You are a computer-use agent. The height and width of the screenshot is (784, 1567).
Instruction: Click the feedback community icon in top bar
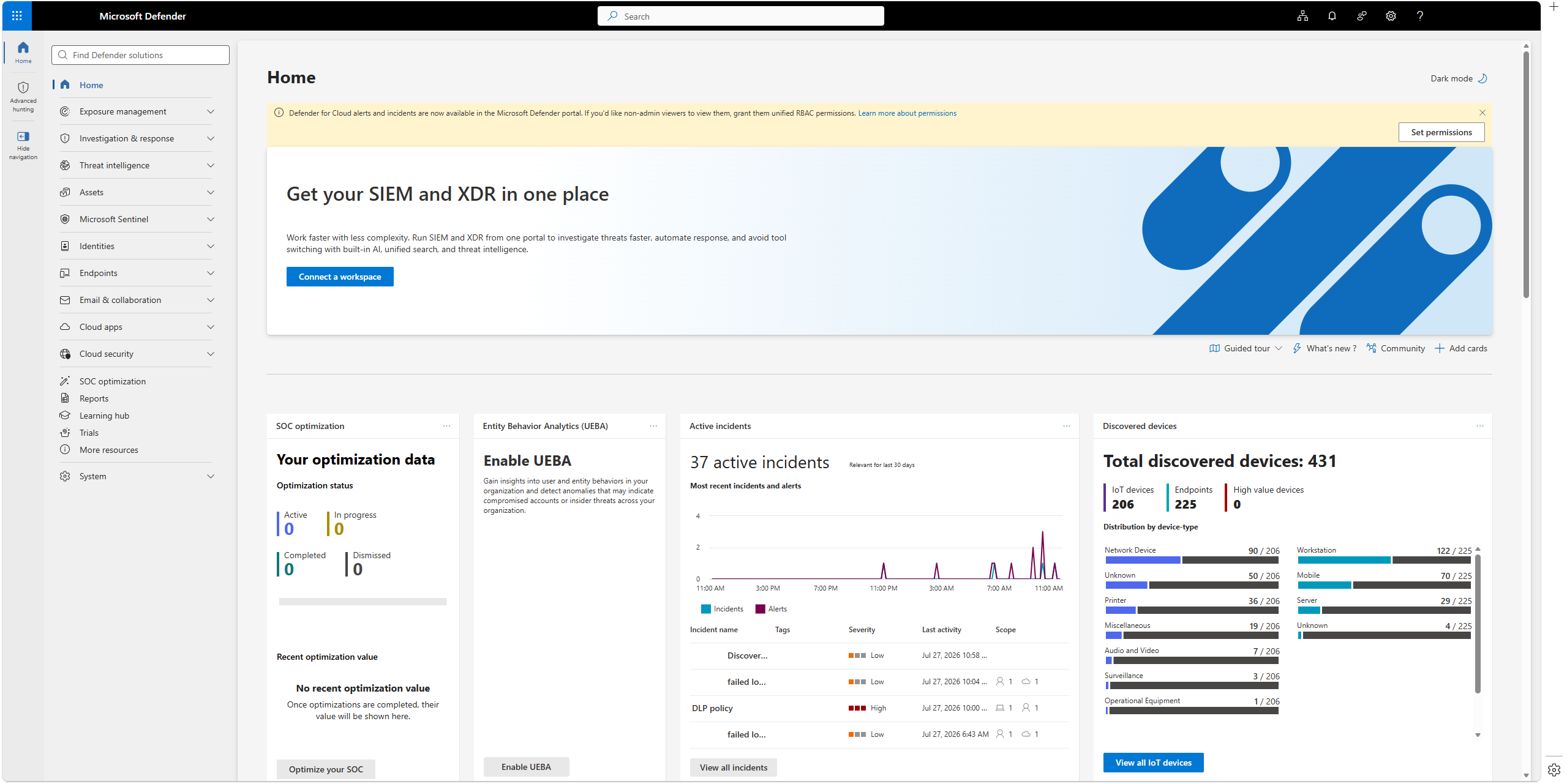click(1361, 16)
